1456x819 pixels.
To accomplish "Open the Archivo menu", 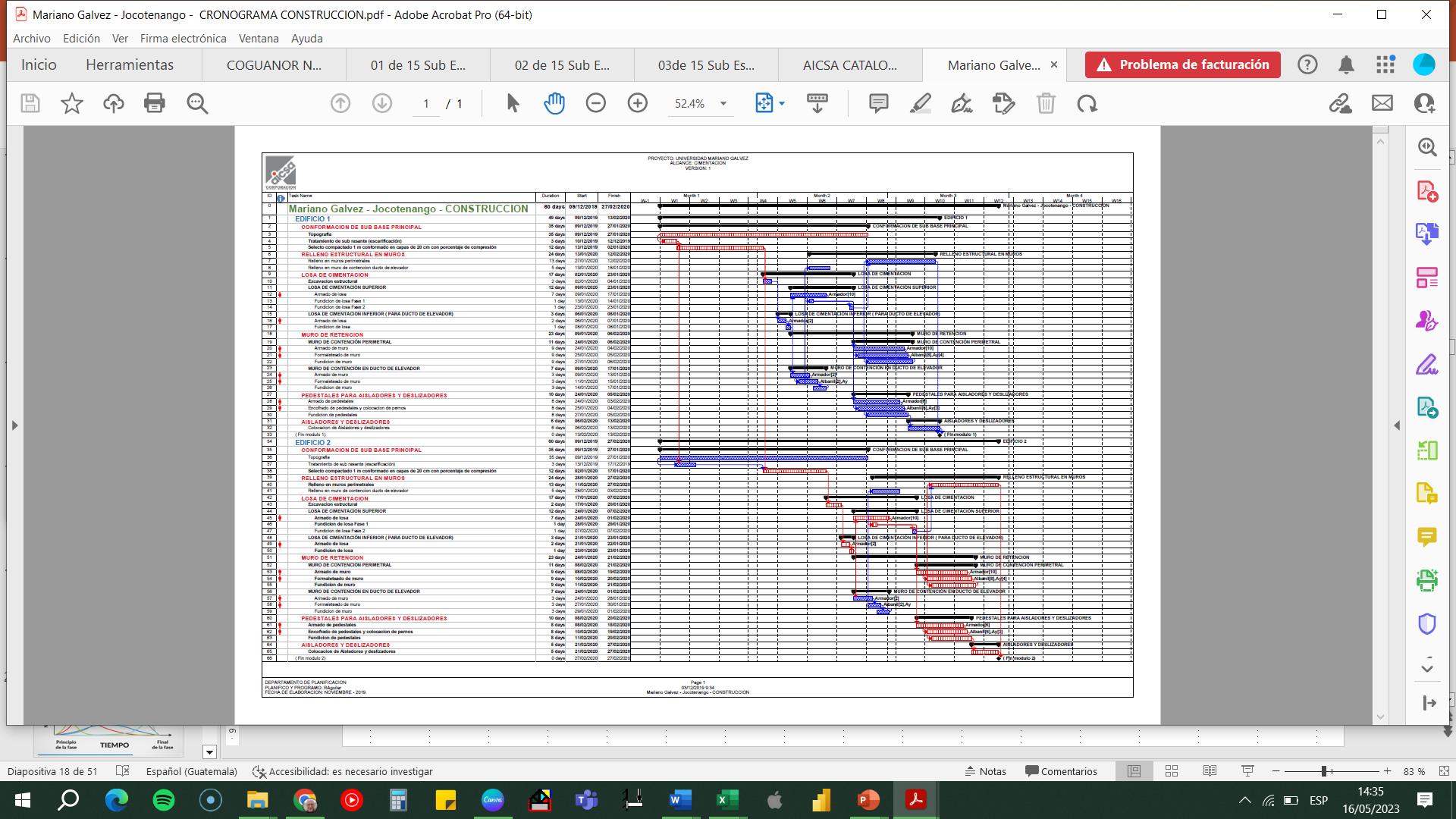I will (x=32, y=38).
